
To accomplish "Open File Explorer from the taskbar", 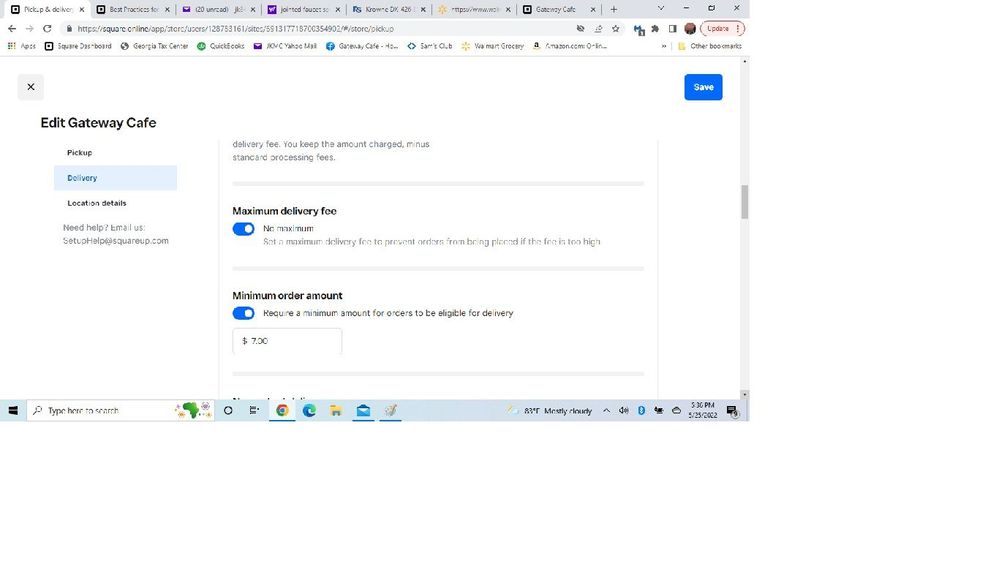I will pyautogui.click(x=336, y=411).
